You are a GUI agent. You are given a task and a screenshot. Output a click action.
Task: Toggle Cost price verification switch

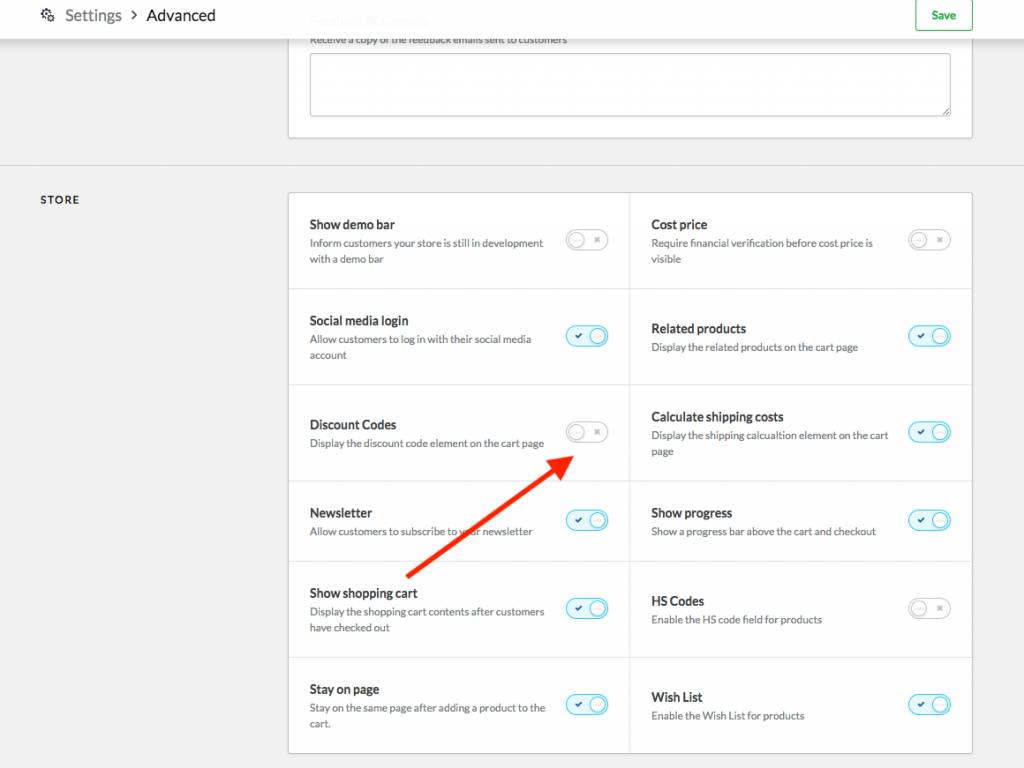point(929,240)
